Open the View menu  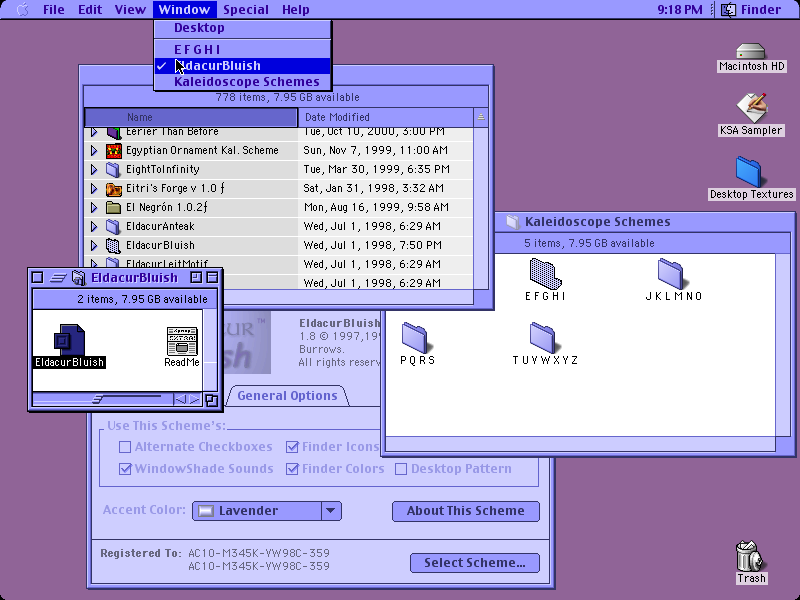coord(130,10)
